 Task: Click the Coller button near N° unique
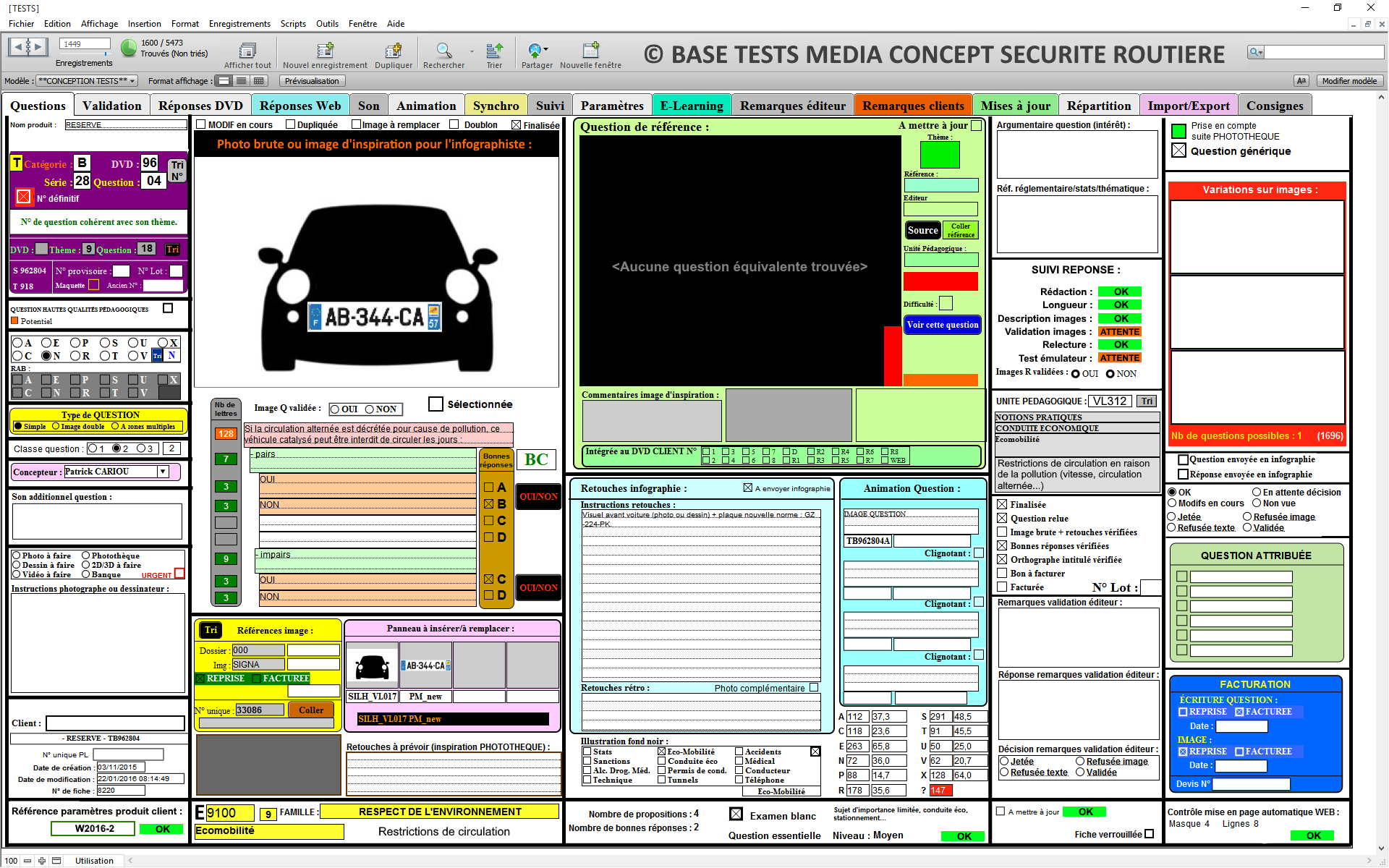tap(311, 710)
